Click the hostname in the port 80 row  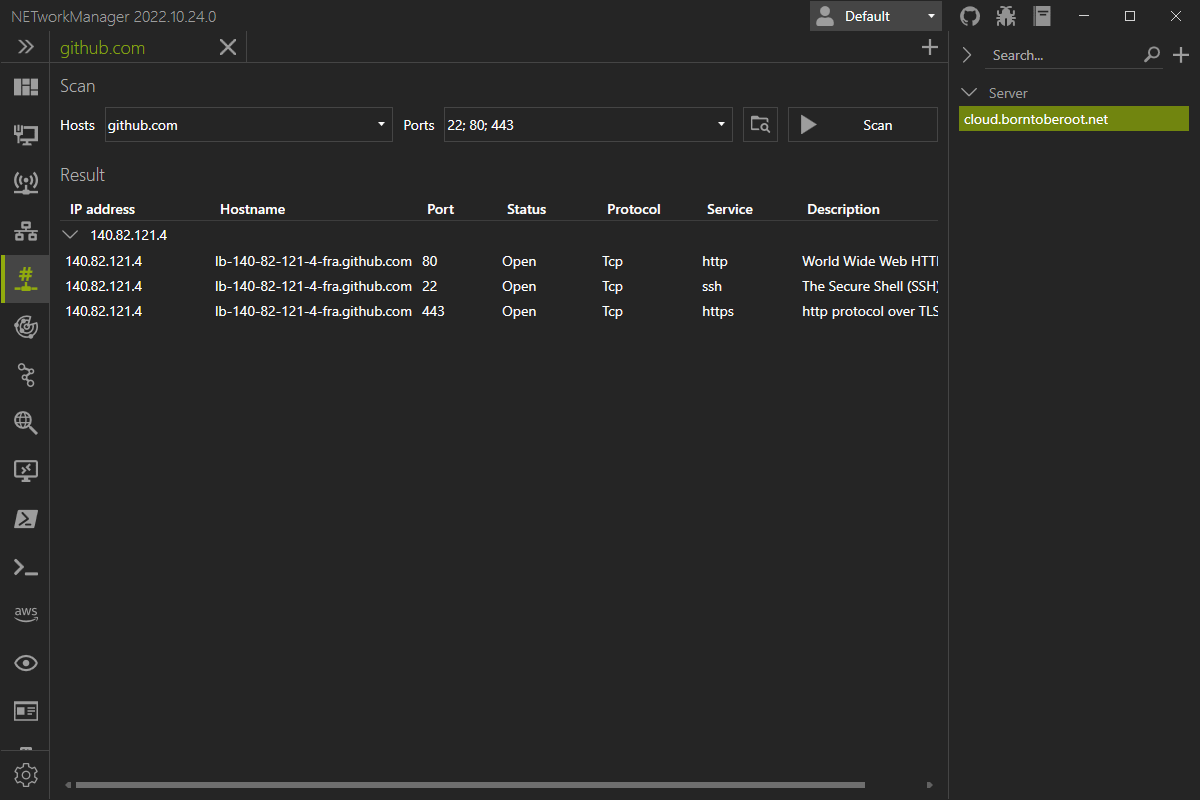[314, 261]
